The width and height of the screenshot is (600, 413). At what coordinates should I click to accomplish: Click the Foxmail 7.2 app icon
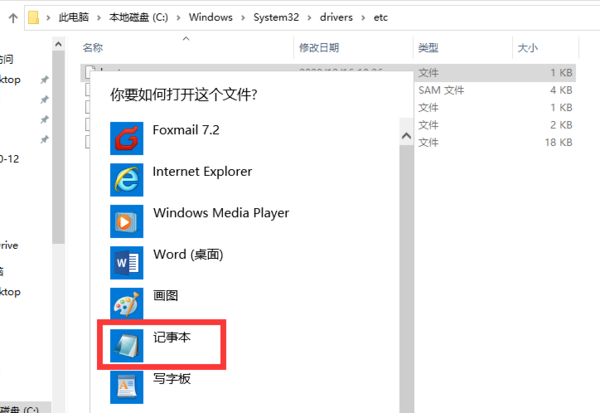127,138
